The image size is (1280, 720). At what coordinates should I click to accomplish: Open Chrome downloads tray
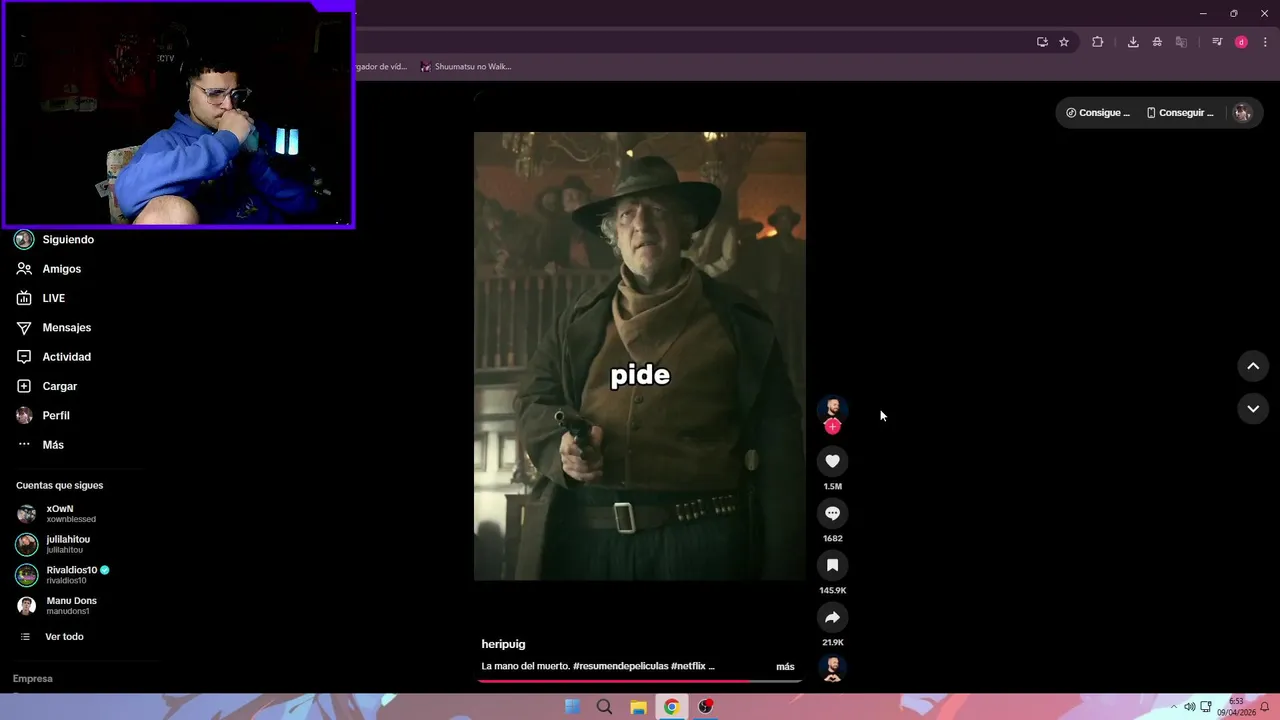pos(1133,42)
